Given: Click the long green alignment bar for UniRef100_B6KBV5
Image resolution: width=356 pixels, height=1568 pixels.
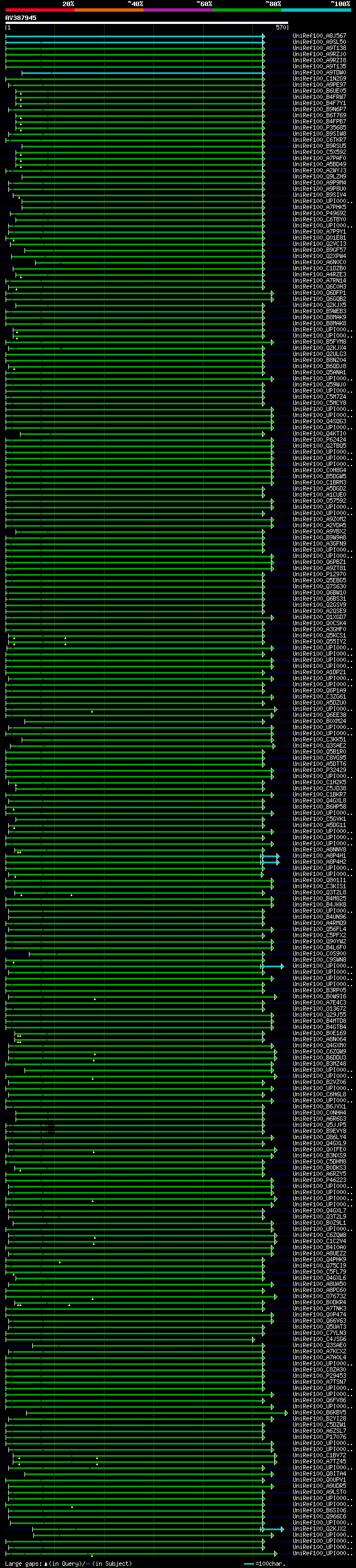Looking at the screenshot, I should click(157, 1413).
